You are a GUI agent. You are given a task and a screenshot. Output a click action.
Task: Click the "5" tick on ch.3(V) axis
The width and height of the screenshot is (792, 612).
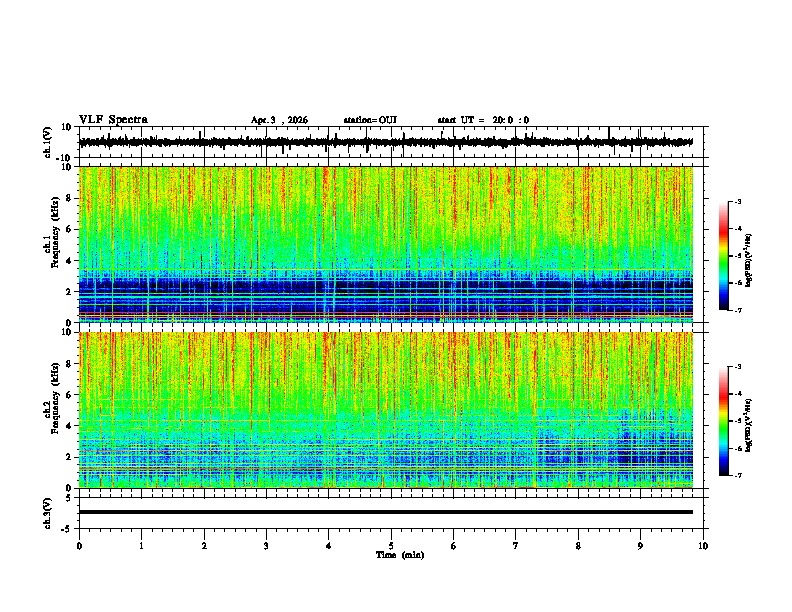[69, 497]
